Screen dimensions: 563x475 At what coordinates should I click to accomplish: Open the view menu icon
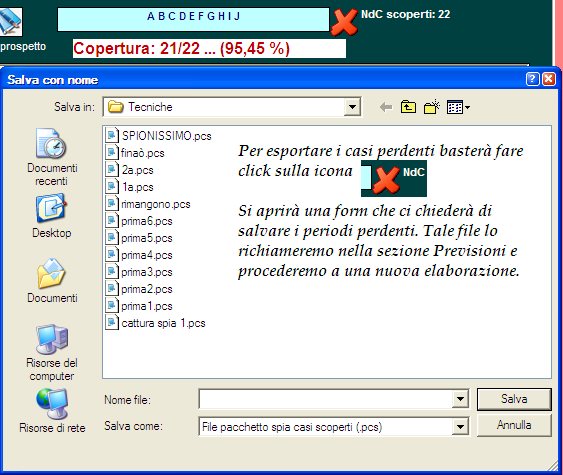(x=458, y=107)
